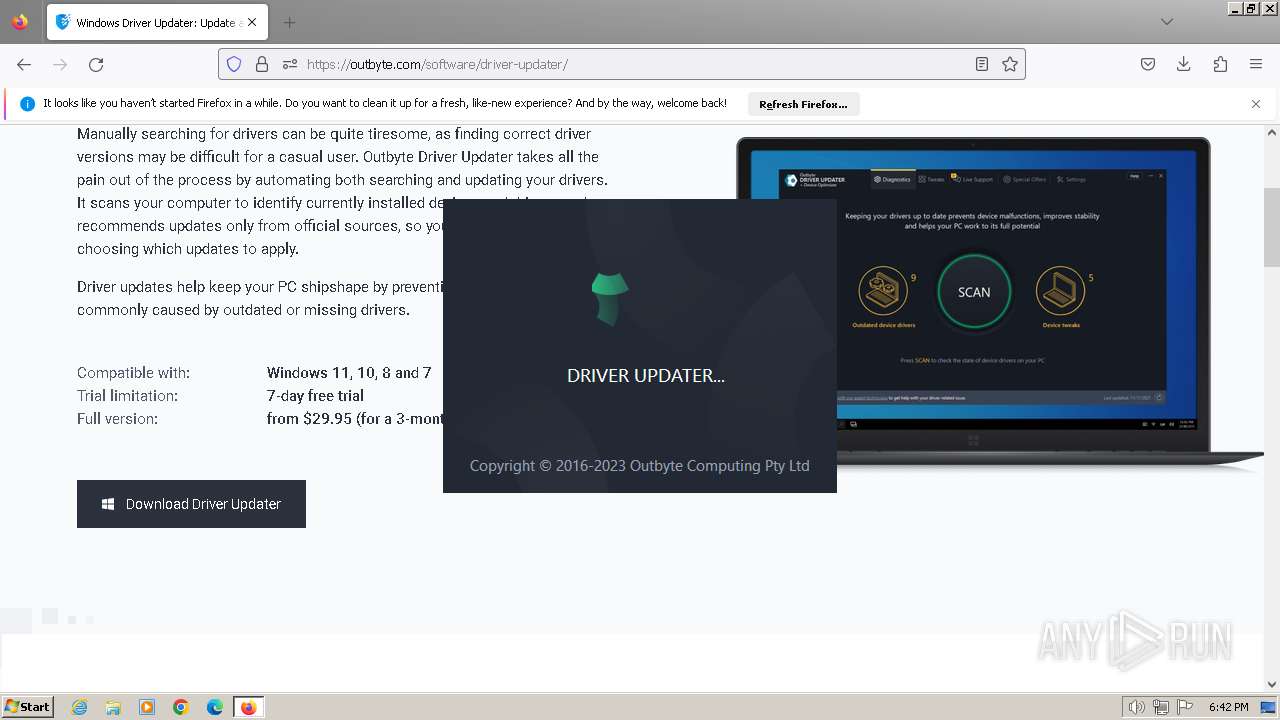Open site permissions icon in address bar
1280x720 pixels.
[290, 64]
